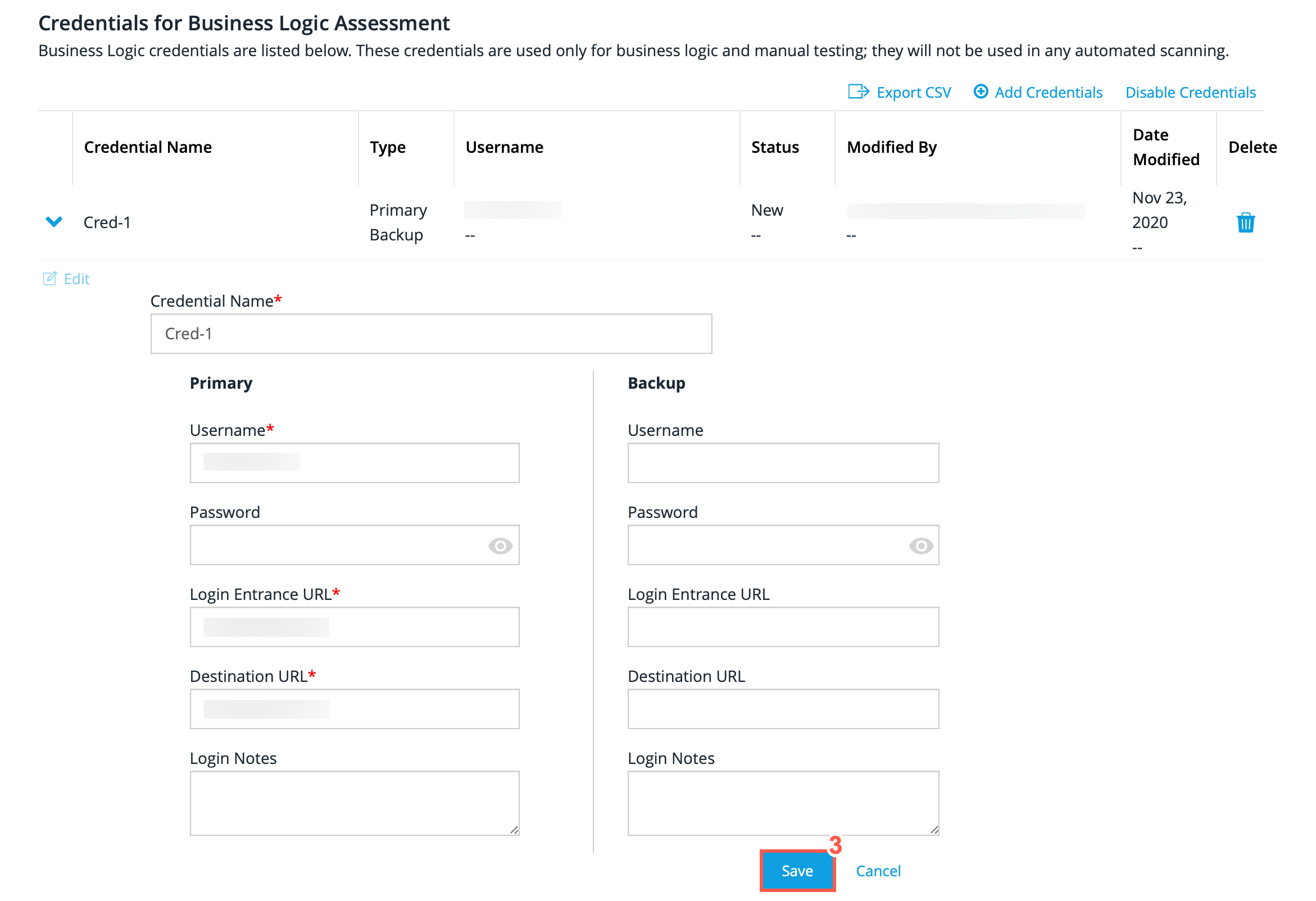Show the Backup password with eye icon
Viewport: 1316px width, 901px height.
click(x=921, y=545)
